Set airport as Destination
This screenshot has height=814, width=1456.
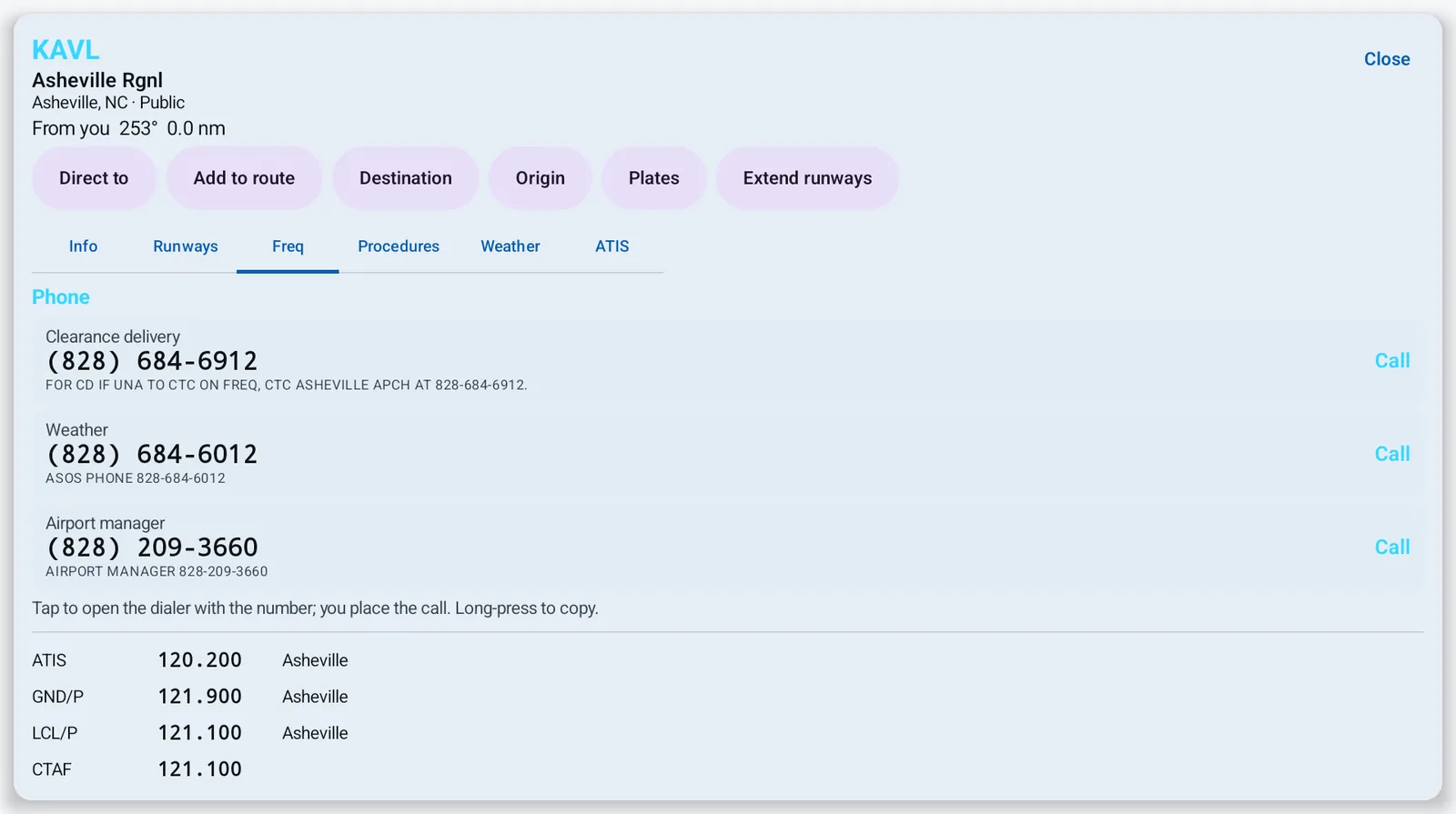(406, 178)
